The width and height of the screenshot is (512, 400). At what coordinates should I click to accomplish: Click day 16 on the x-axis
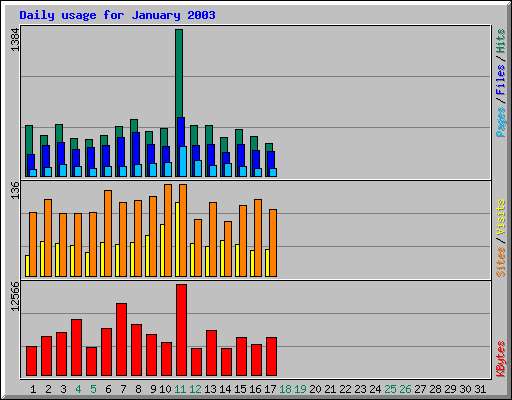tap(255, 389)
